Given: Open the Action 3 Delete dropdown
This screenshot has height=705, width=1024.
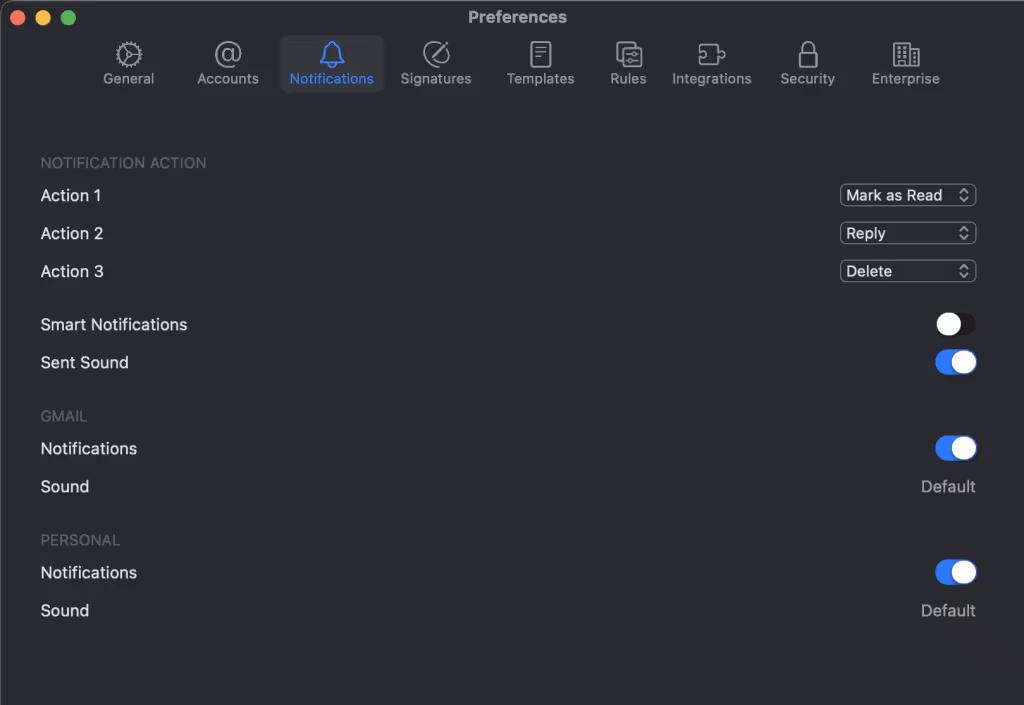Looking at the screenshot, I should (x=908, y=271).
